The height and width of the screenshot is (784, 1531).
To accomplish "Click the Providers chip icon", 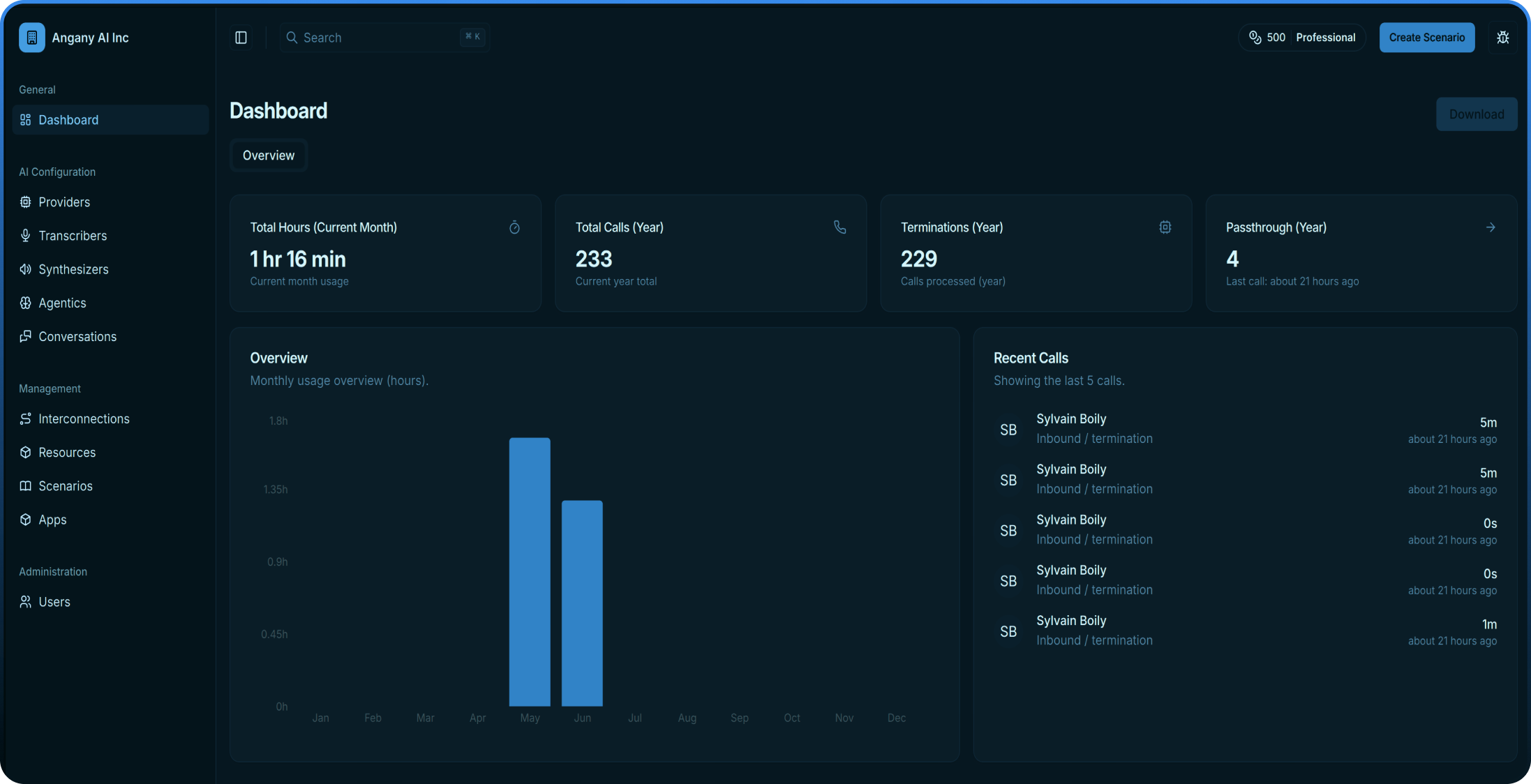I will [x=26, y=202].
